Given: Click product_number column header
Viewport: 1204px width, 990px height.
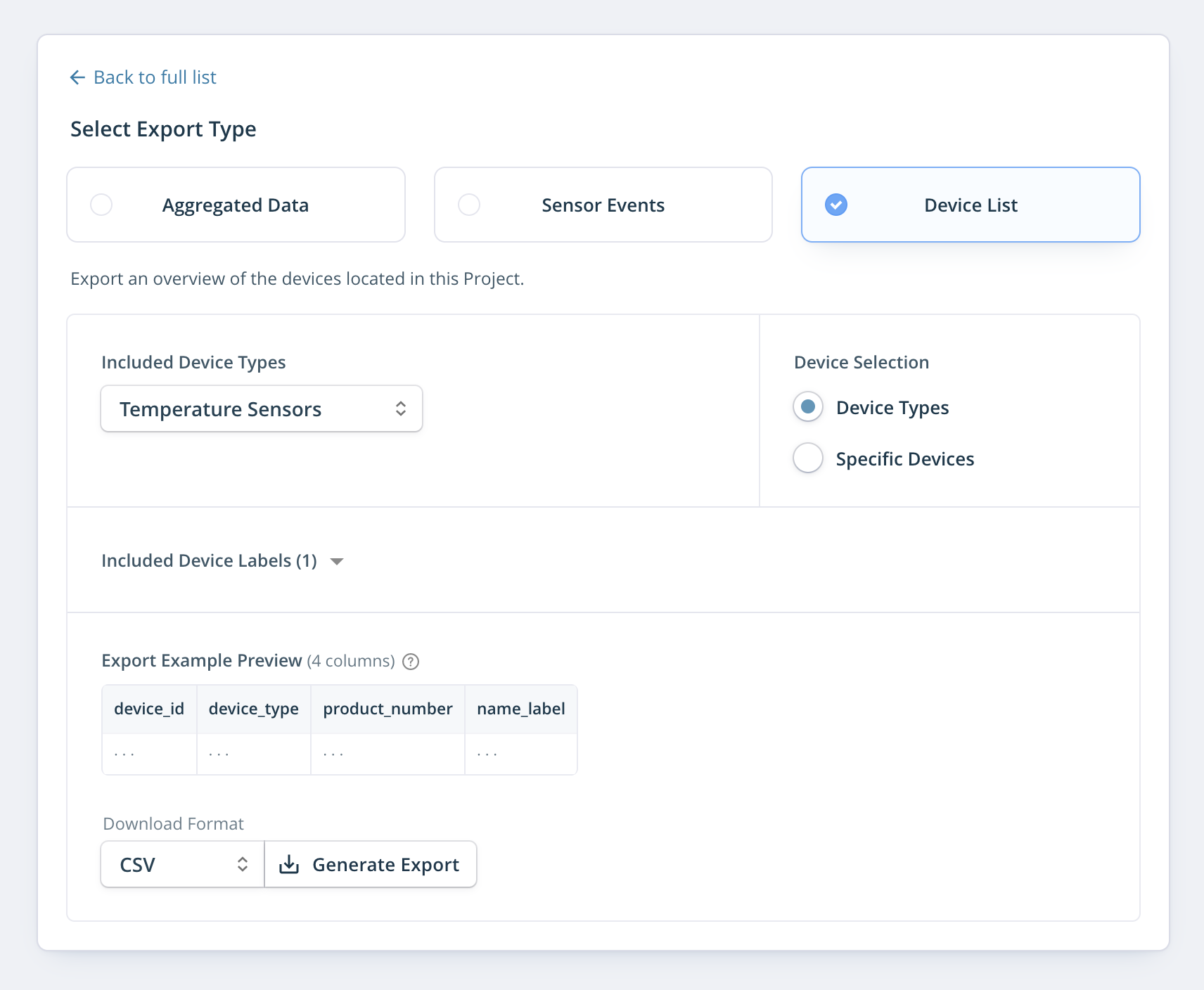Looking at the screenshot, I should coord(388,709).
